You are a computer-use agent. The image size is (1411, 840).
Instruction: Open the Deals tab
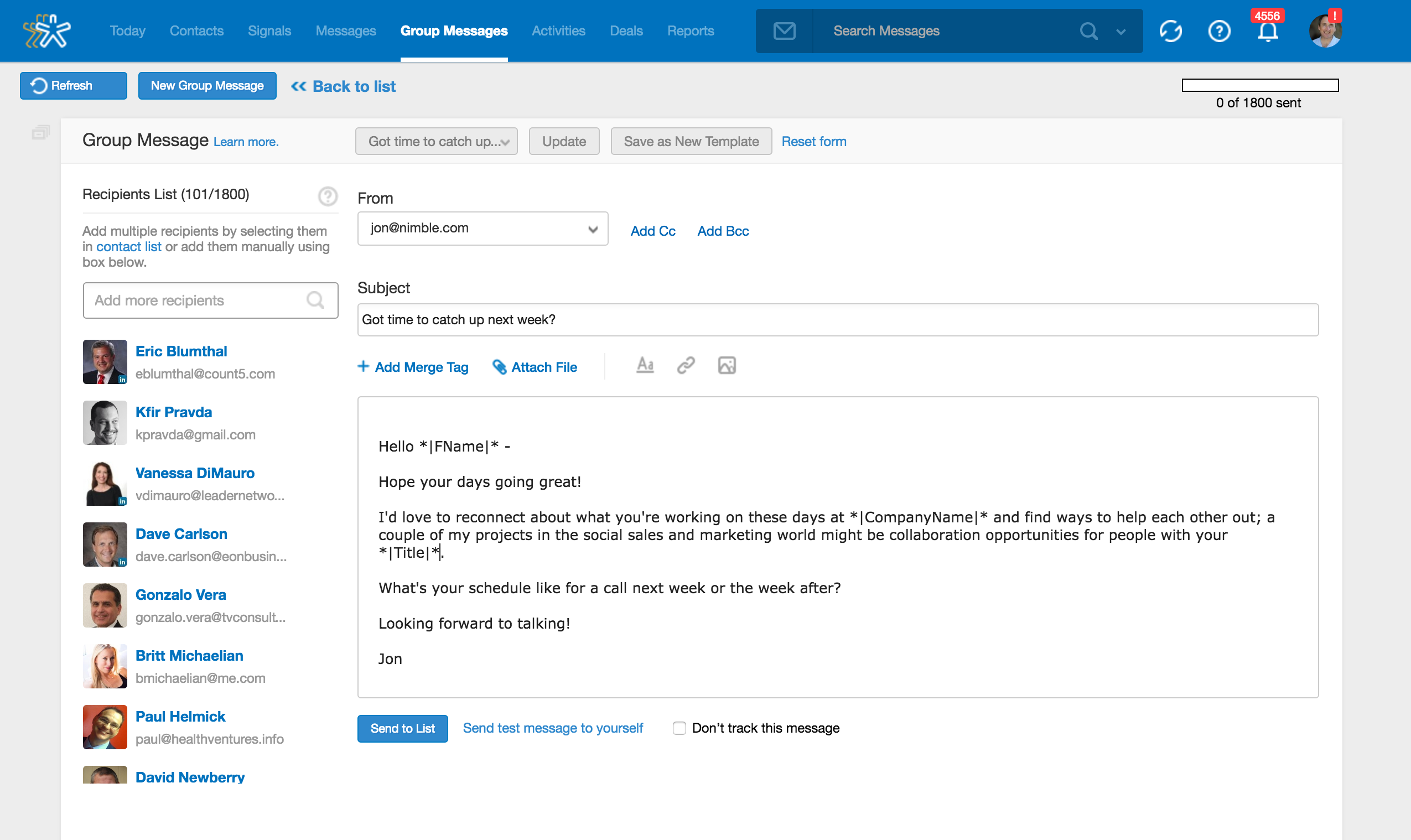click(x=626, y=31)
